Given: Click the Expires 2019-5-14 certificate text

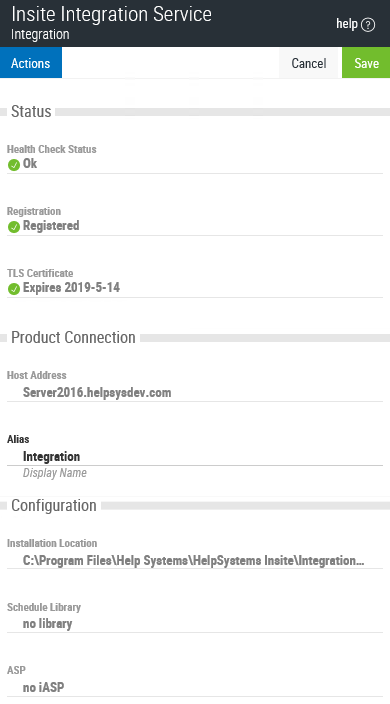Looking at the screenshot, I should click(x=71, y=288).
